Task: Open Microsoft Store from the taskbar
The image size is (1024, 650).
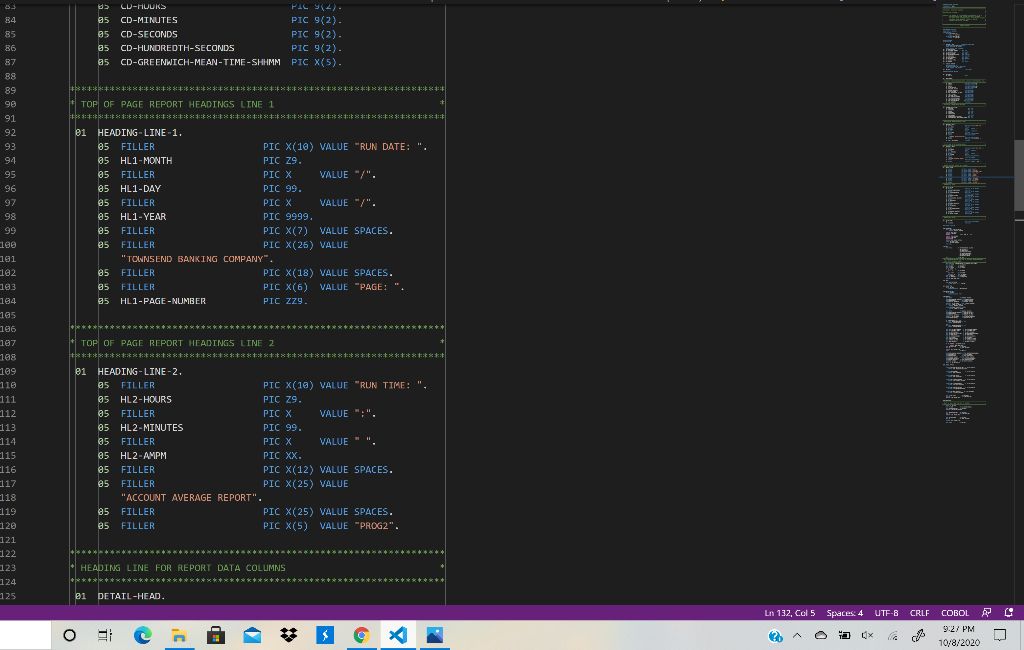Action: coord(215,635)
